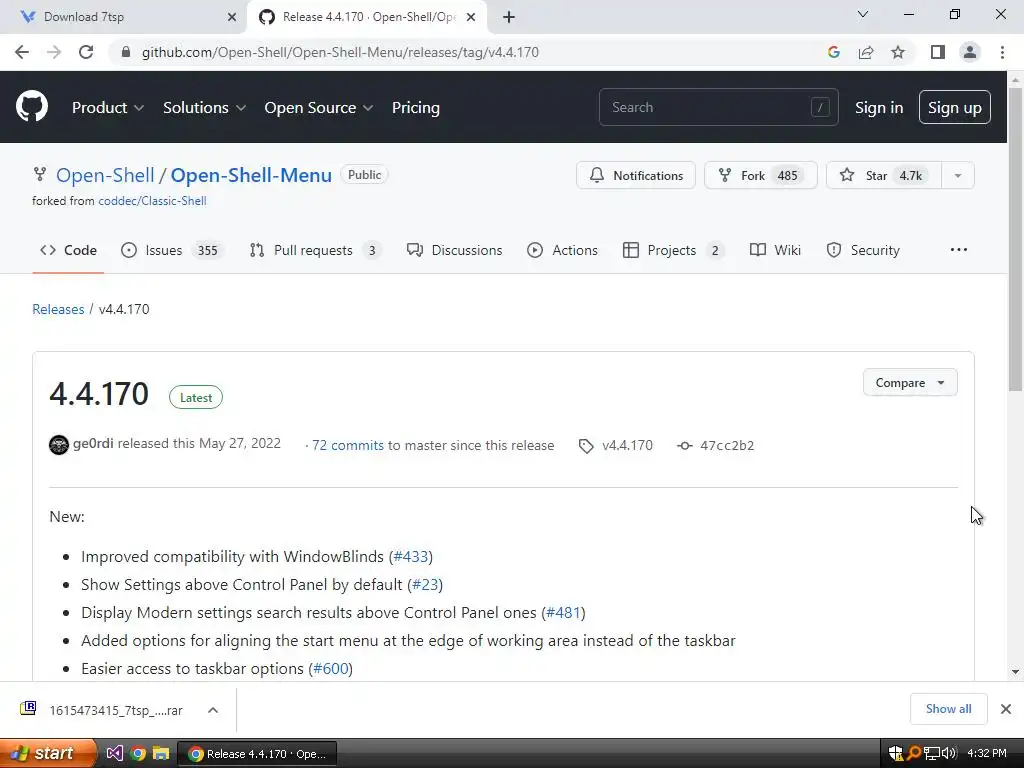Click the Notifications button
This screenshot has height=768, width=1024.
click(x=636, y=176)
